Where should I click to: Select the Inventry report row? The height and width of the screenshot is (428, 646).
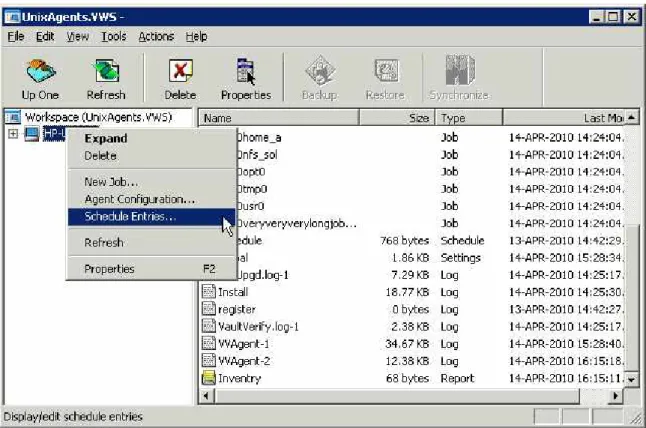pos(412,379)
